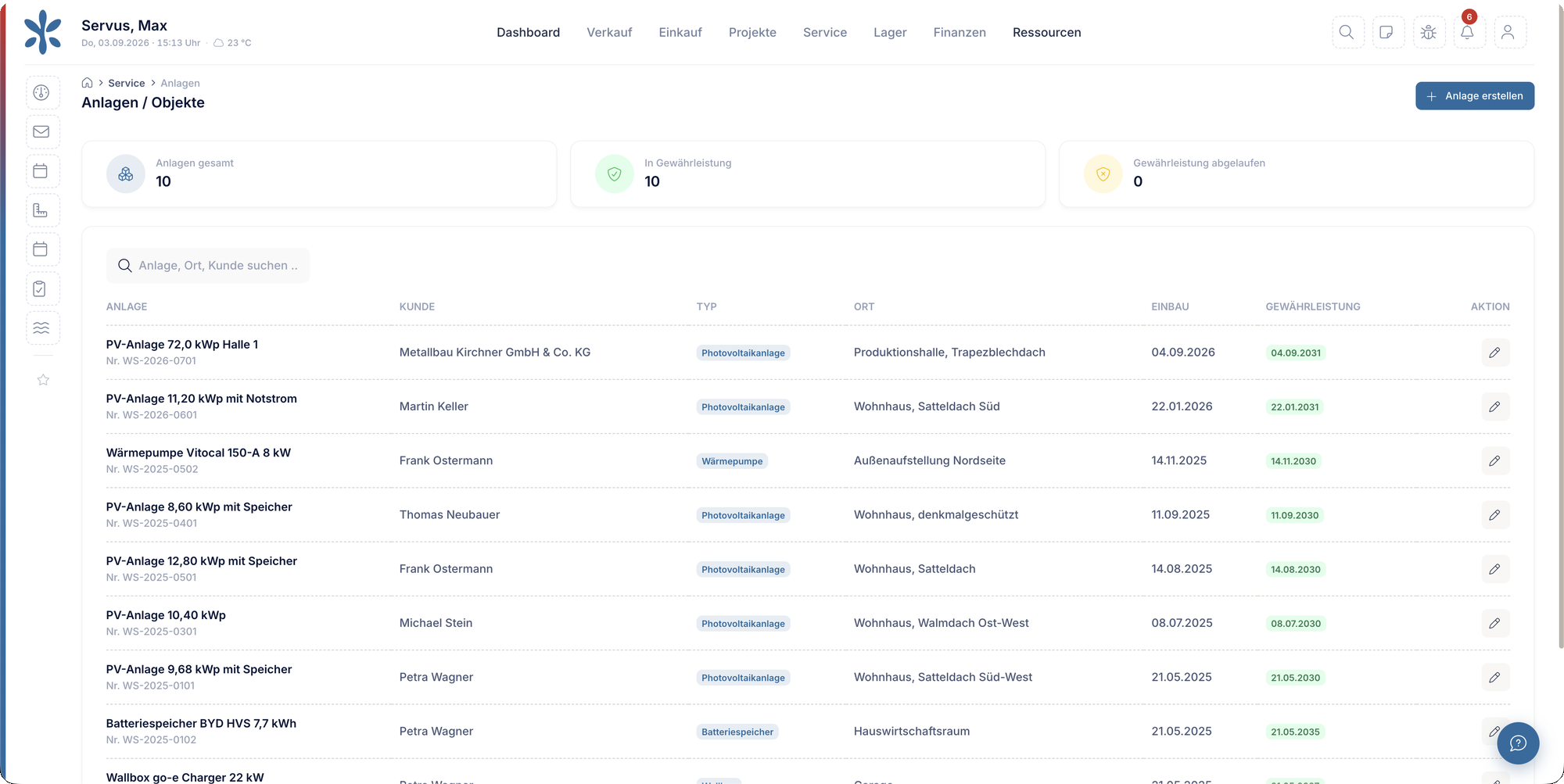
Task: Open the global search icon in header
Action: pyautogui.click(x=1347, y=32)
